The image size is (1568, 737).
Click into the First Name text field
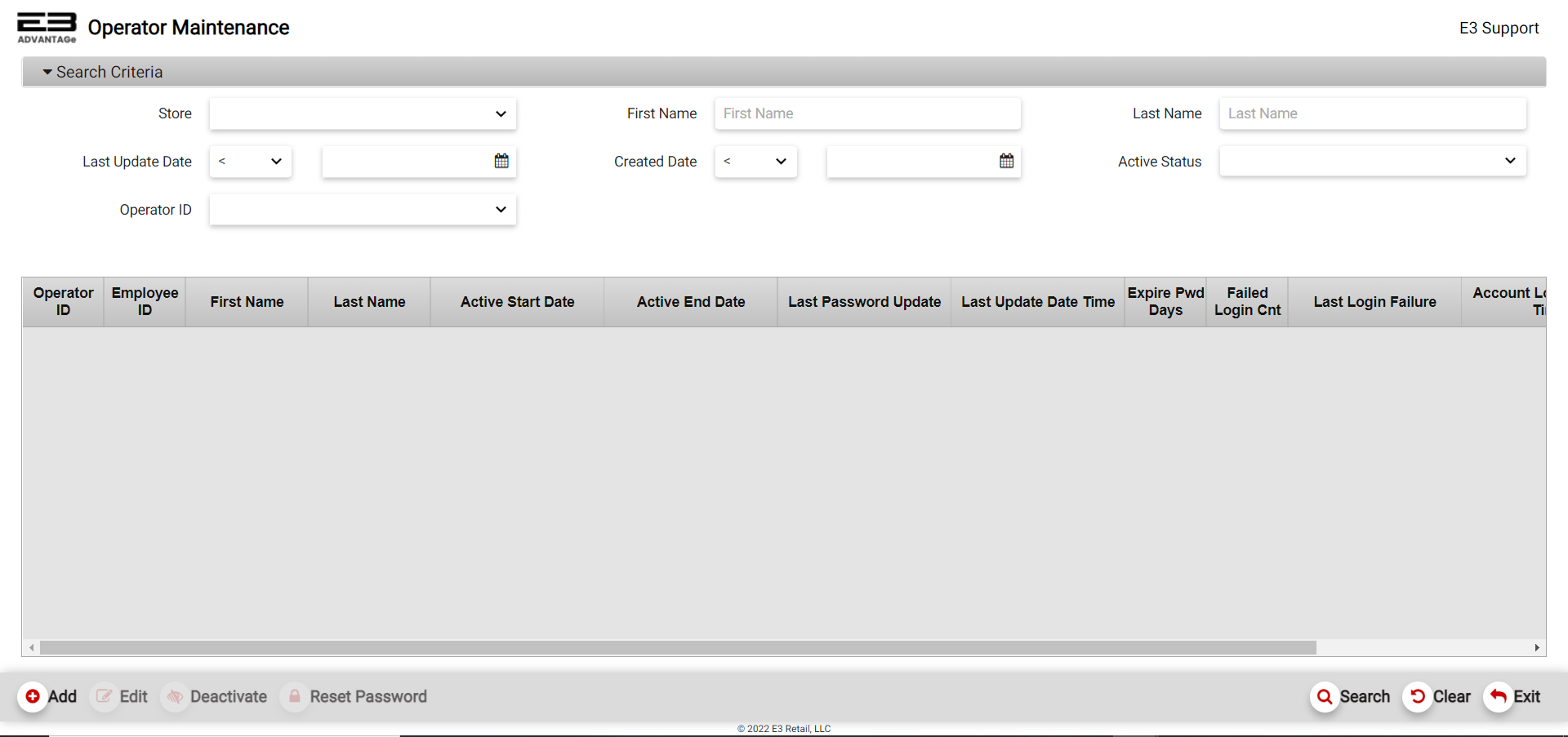867,114
